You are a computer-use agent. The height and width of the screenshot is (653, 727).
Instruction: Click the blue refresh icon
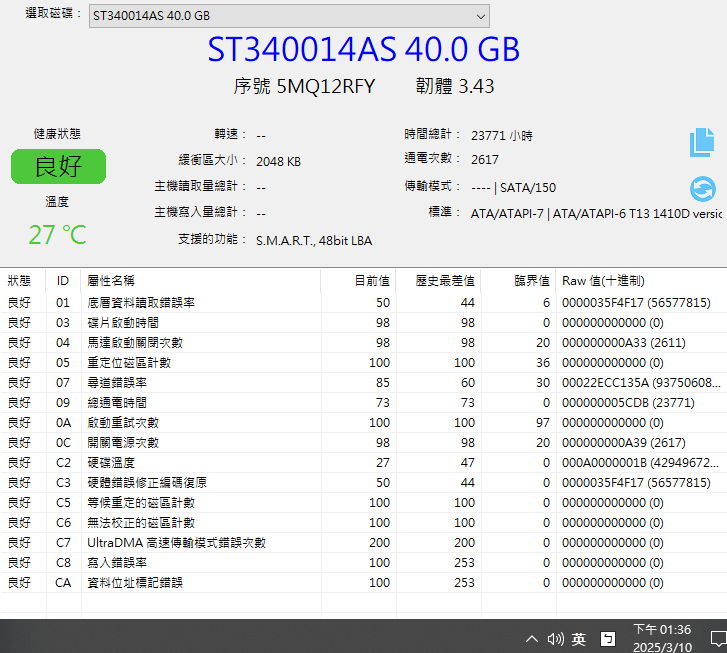coord(702,189)
